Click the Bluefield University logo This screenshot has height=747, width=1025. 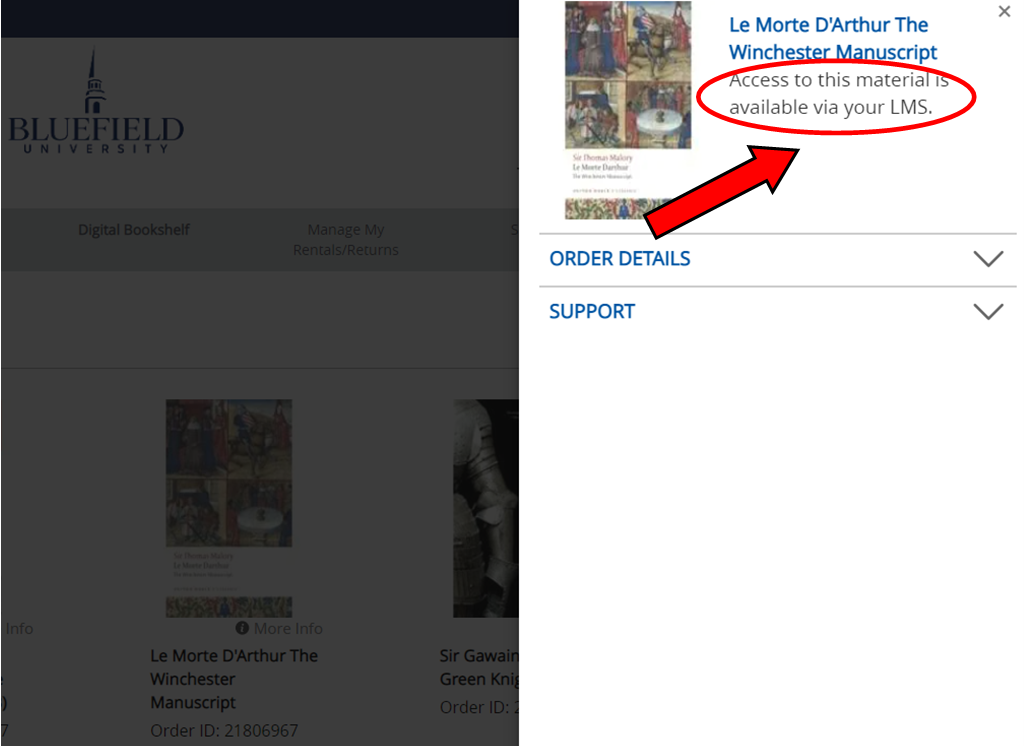[96, 102]
